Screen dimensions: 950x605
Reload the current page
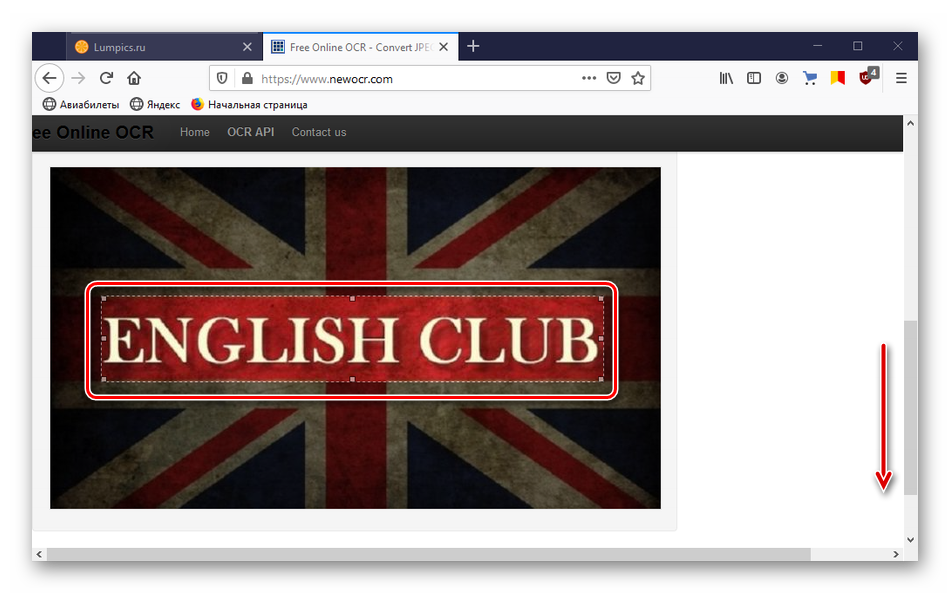click(x=106, y=78)
